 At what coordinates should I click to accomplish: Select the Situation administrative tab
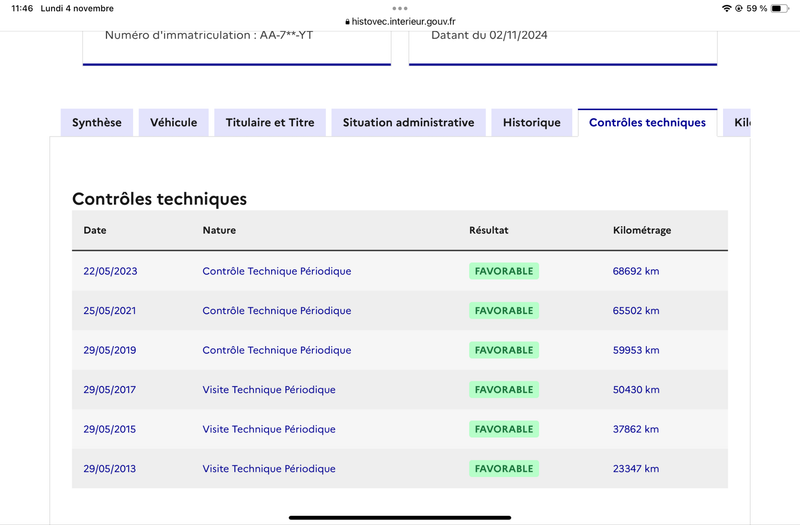408,122
